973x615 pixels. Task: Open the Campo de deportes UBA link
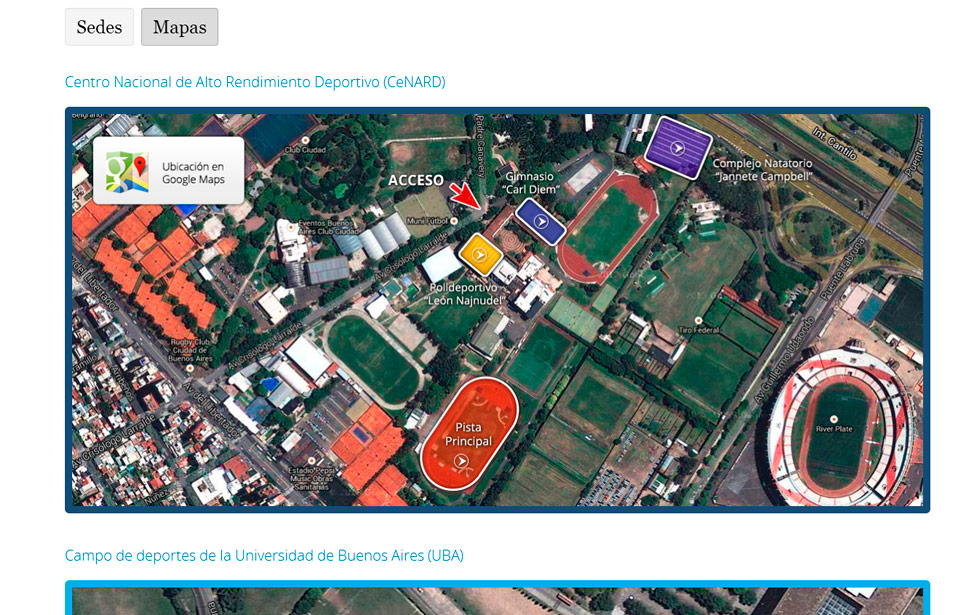point(264,555)
